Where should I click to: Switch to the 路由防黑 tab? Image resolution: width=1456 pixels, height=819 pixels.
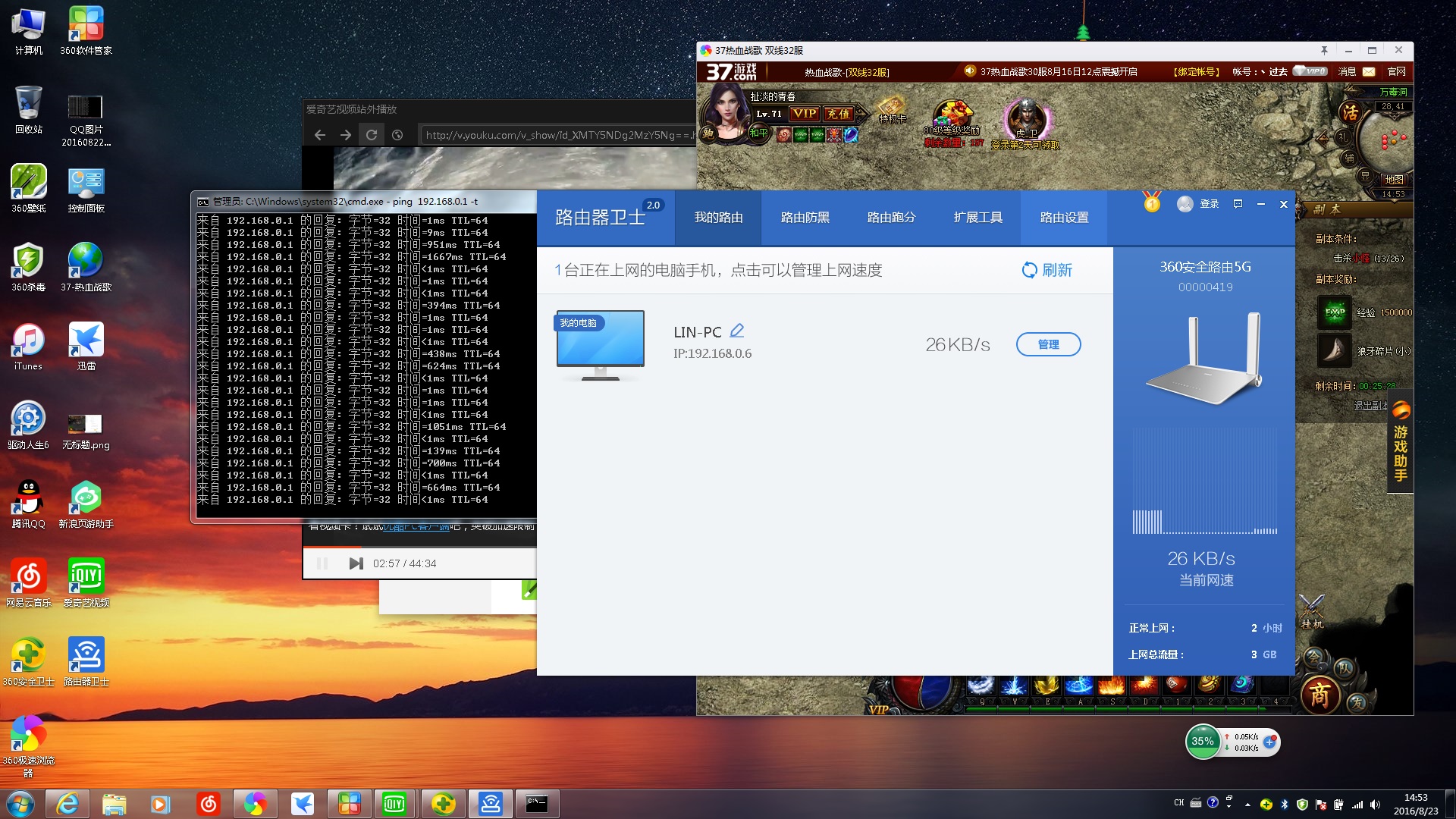point(805,218)
